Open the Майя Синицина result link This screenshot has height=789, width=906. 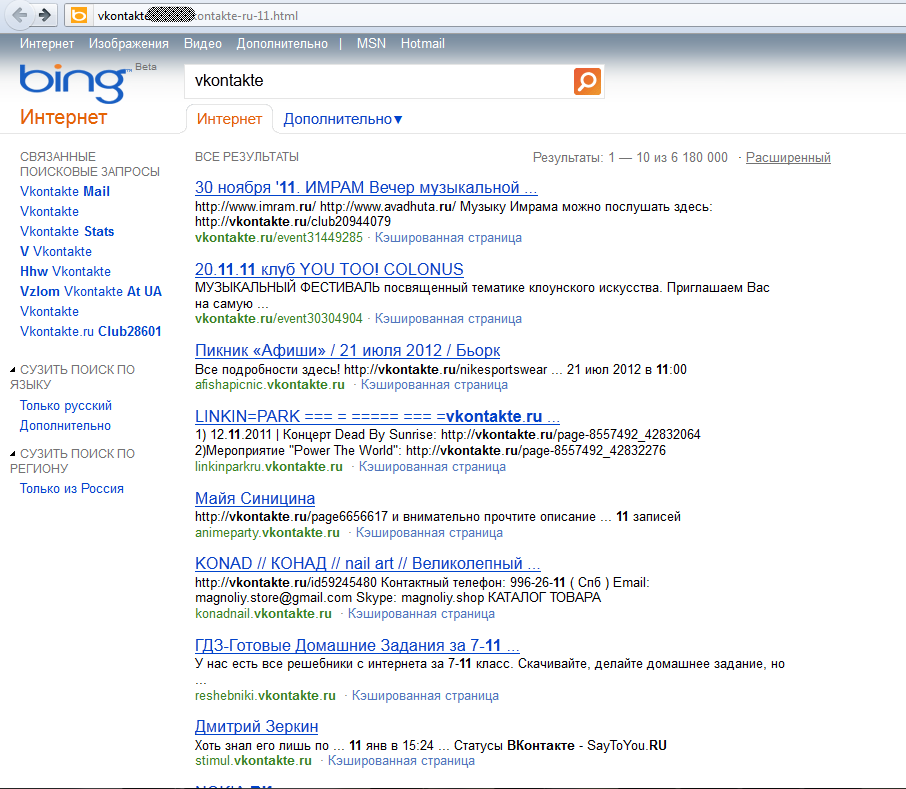pos(254,498)
